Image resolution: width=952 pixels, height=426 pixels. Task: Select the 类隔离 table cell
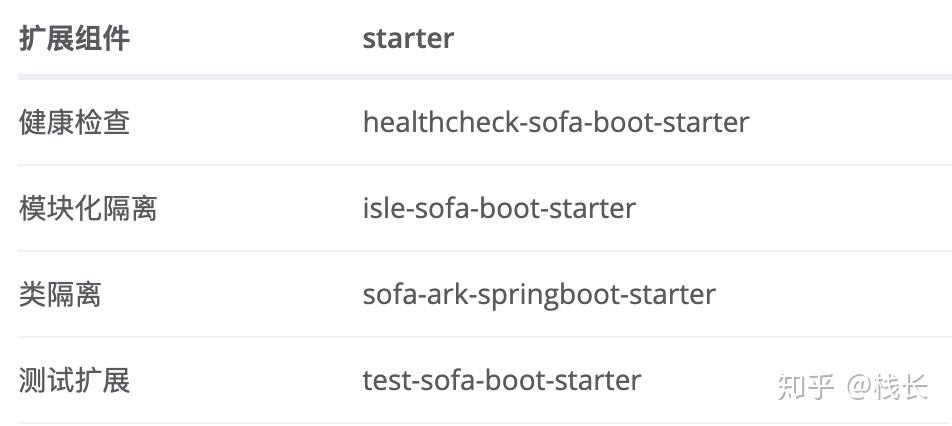pos(60,294)
